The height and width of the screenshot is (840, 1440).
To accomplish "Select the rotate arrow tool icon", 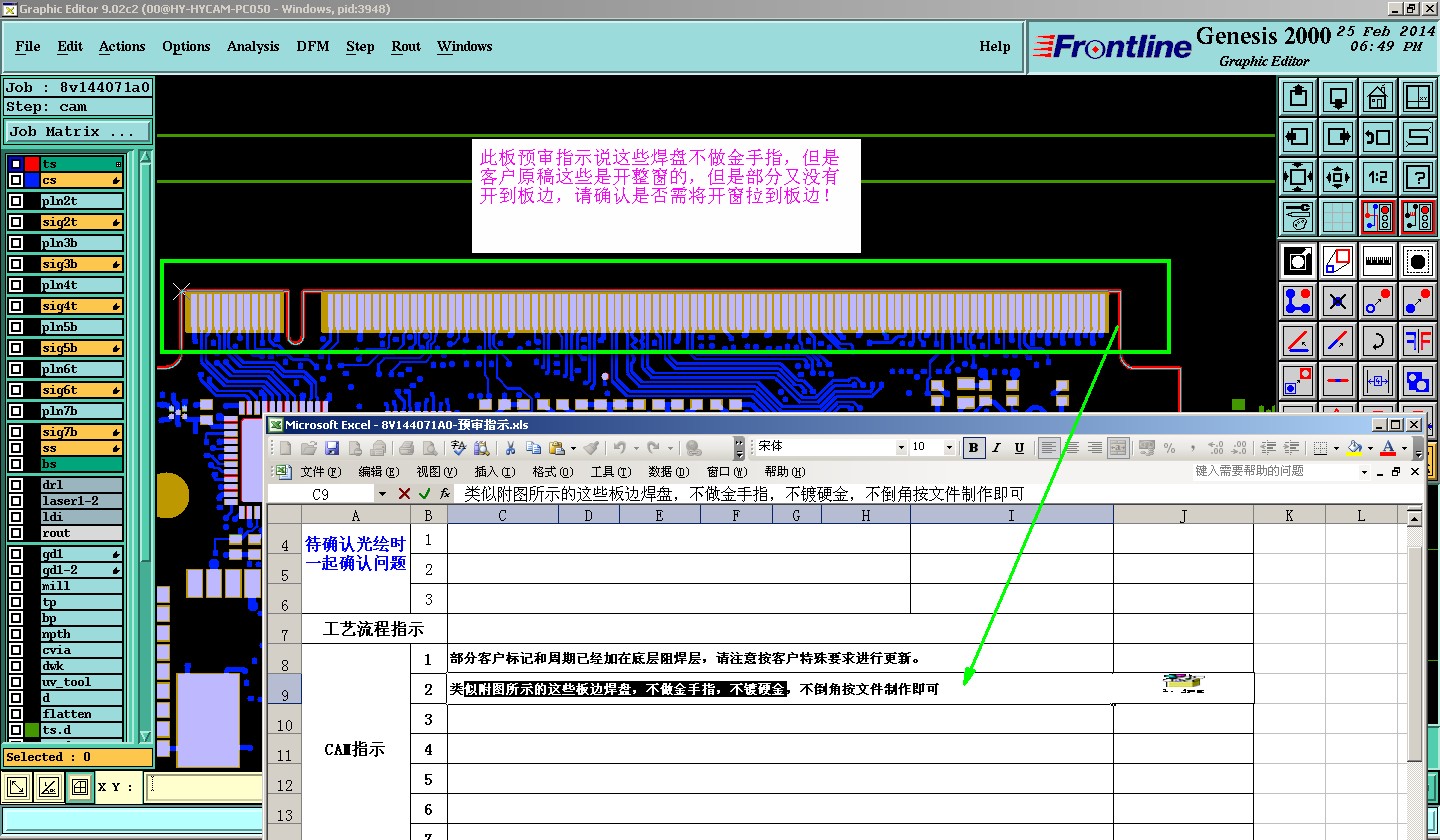I will (x=1377, y=340).
